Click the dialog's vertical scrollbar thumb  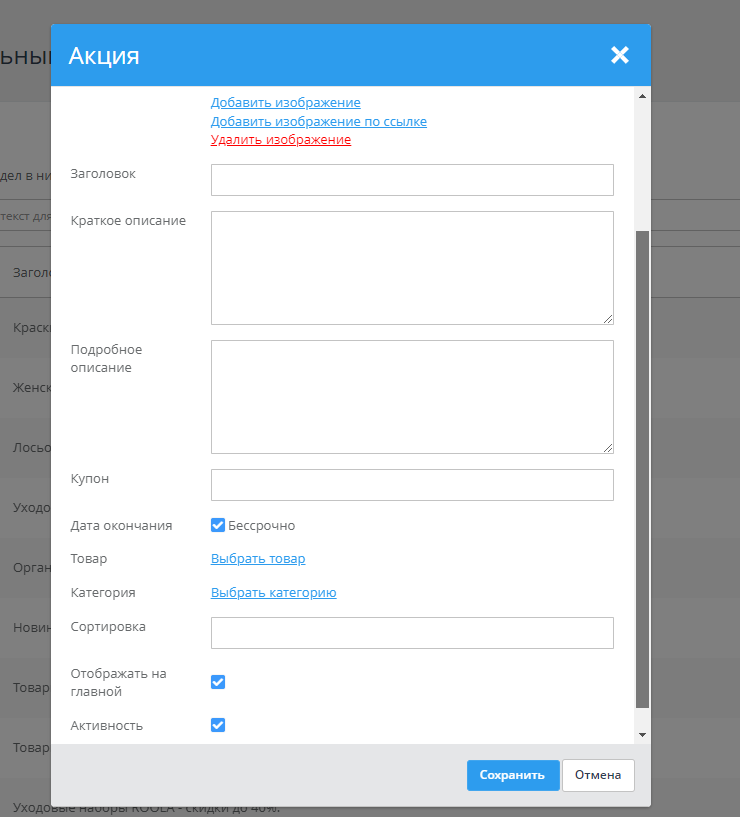pos(642,470)
